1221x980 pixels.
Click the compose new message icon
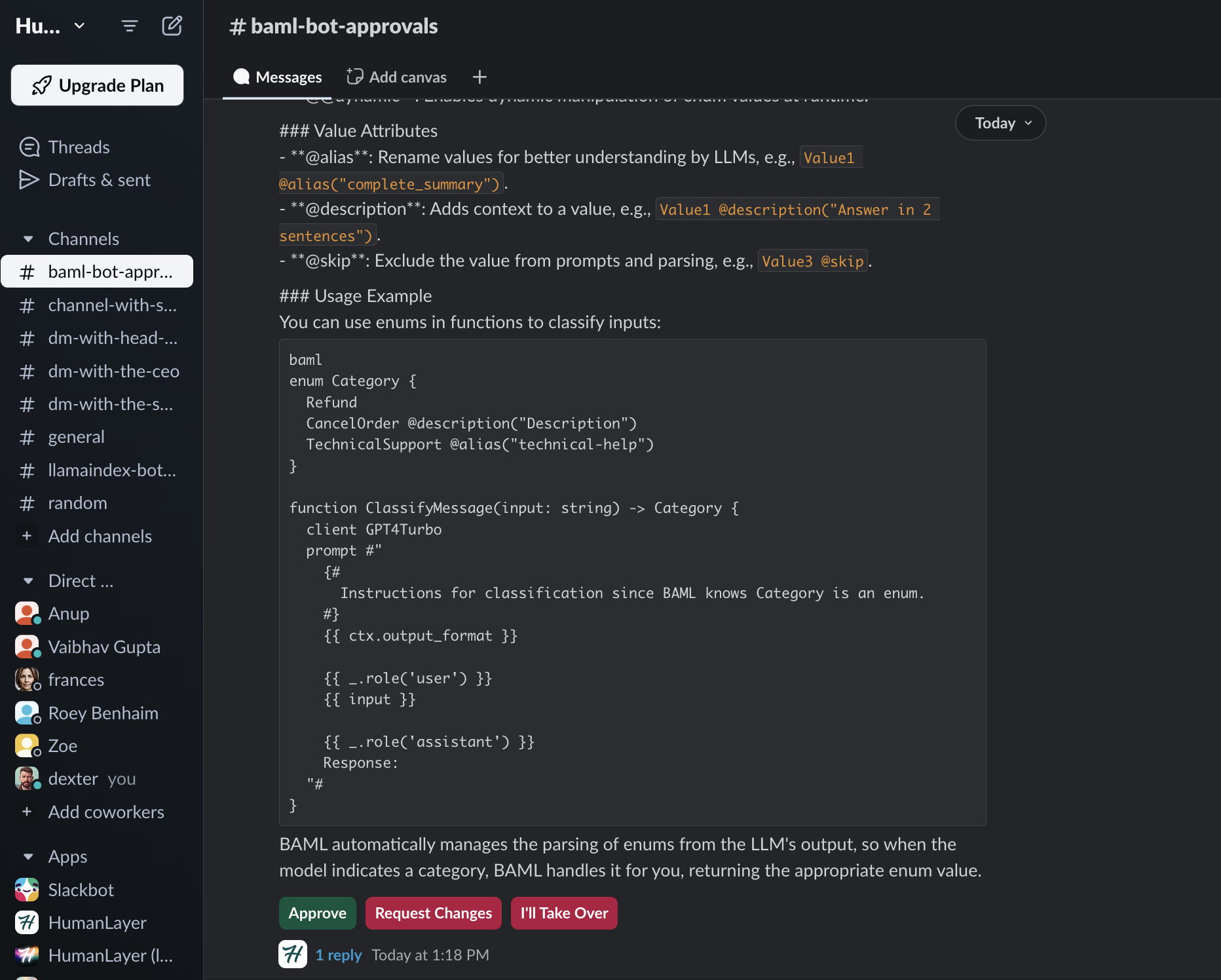coord(172,26)
